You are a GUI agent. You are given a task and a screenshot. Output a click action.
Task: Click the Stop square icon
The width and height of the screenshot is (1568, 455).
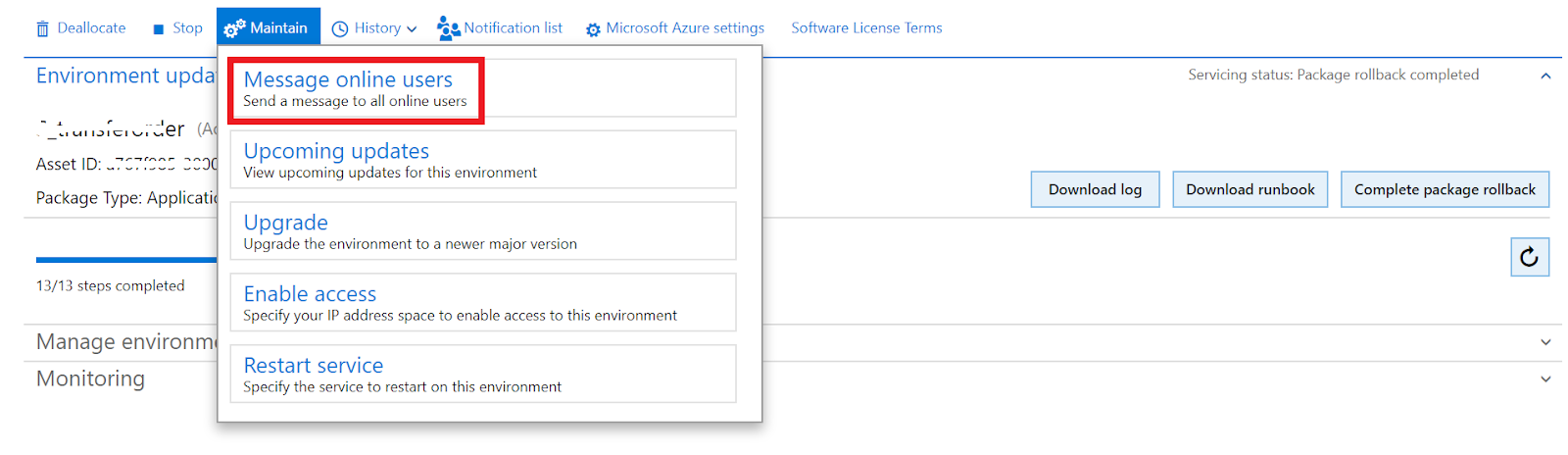pos(159,29)
